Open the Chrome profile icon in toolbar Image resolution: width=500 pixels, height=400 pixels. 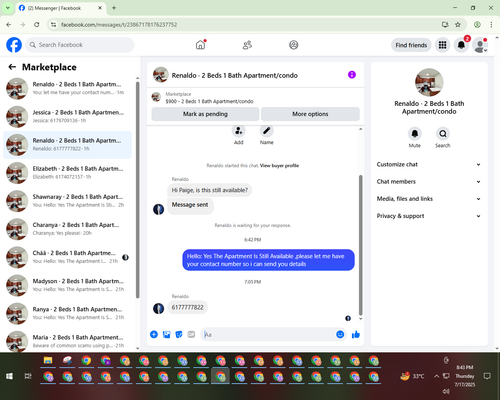point(477,24)
